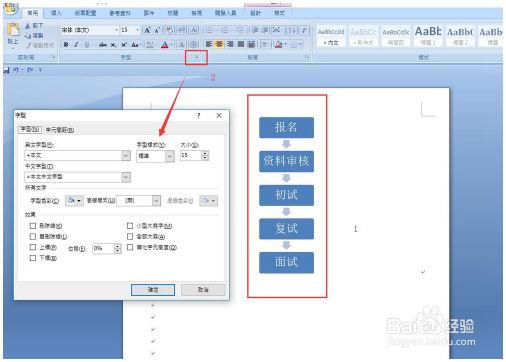The height and width of the screenshot is (362, 506).
Task: Click the Undo arrow icon
Action: tap(16, 70)
